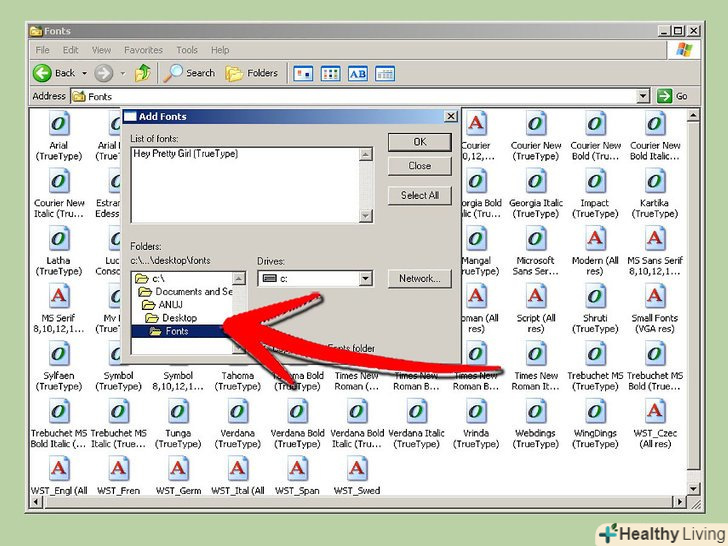Viewport: 728px width, 546px height.
Task: Select WST_Swed font icon
Action: click(357, 469)
